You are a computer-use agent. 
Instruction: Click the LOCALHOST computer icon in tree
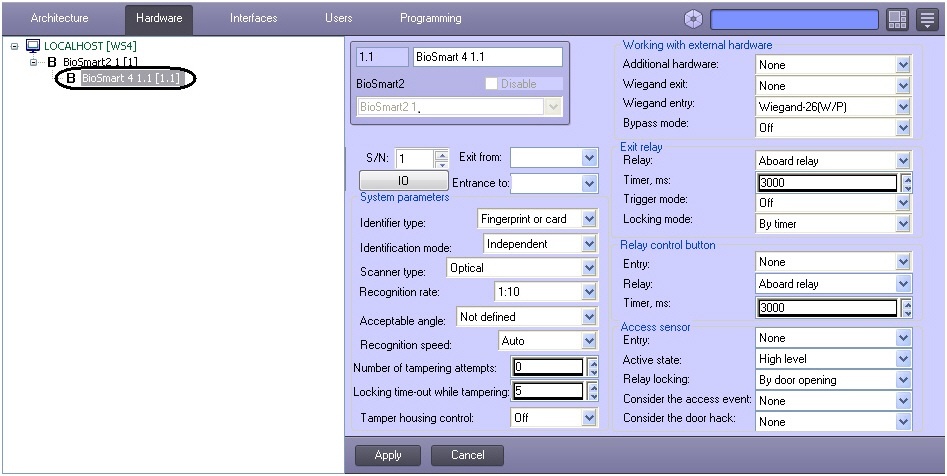click(x=33, y=47)
